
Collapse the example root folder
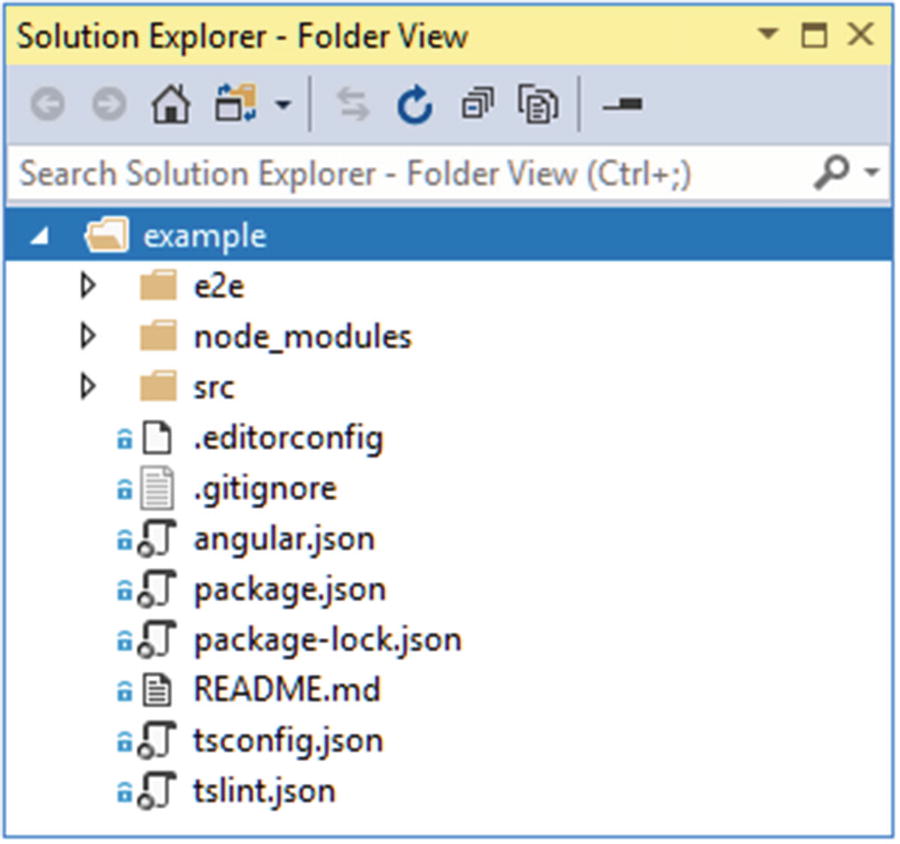tap(39, 238)
